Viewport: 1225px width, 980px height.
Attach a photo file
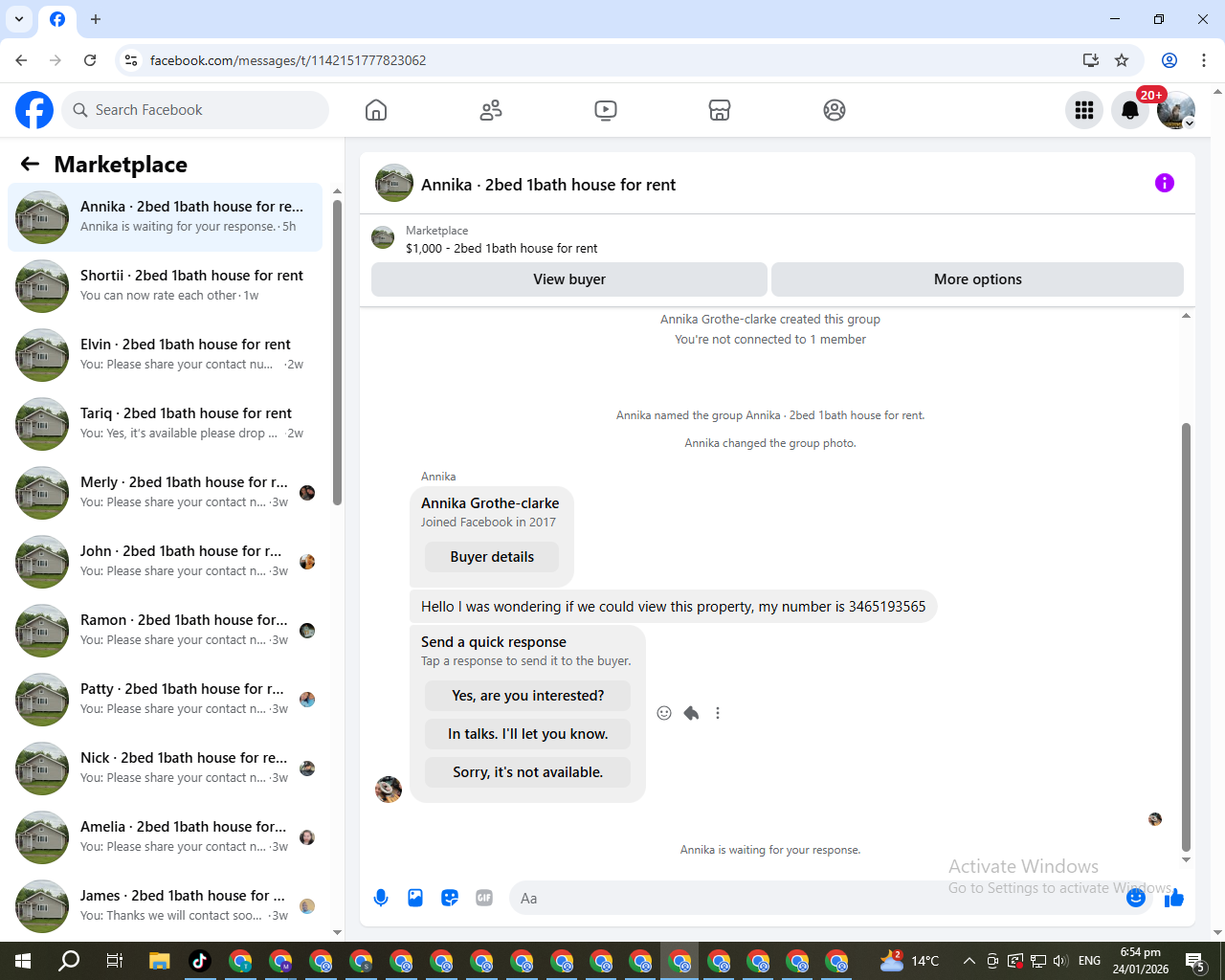click(x=415, y=898)
